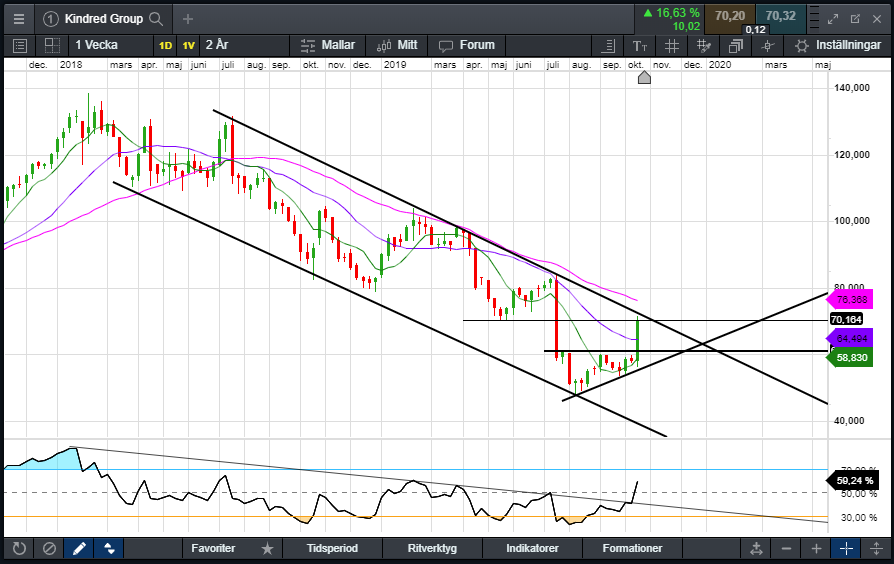Click the crosshair icon in top toolbar
894x564 pixels.
(767, 45)
